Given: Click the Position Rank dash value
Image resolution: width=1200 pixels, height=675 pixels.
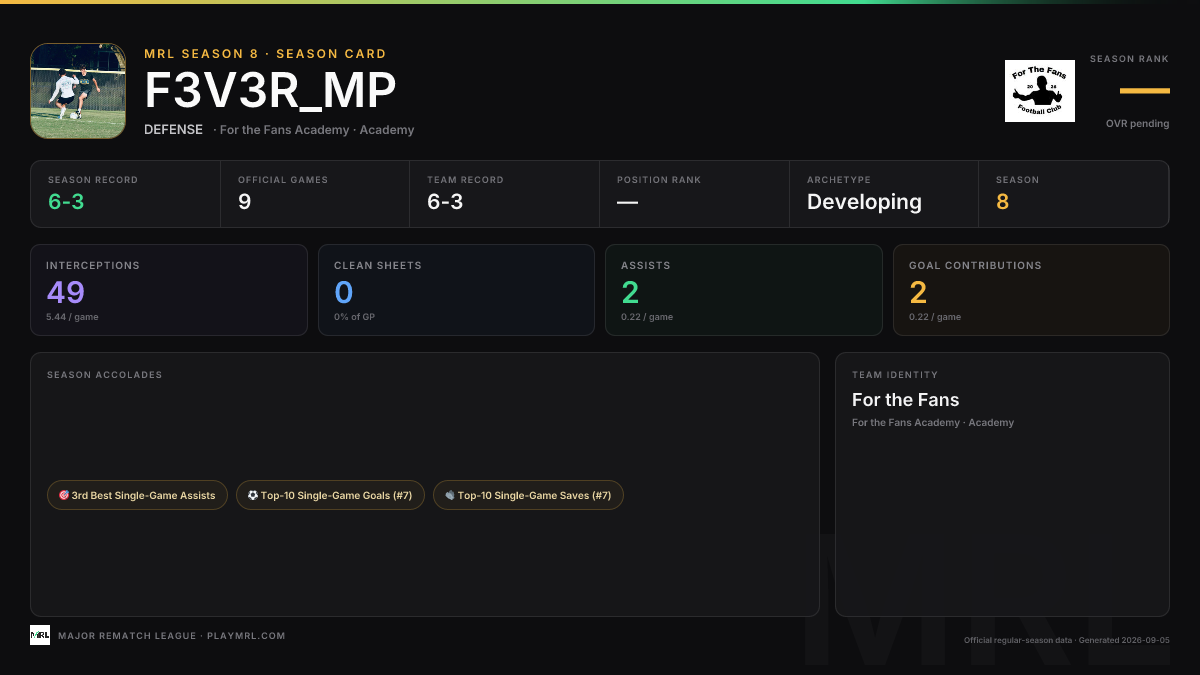Looking at the screenshot, I should 627,202.
